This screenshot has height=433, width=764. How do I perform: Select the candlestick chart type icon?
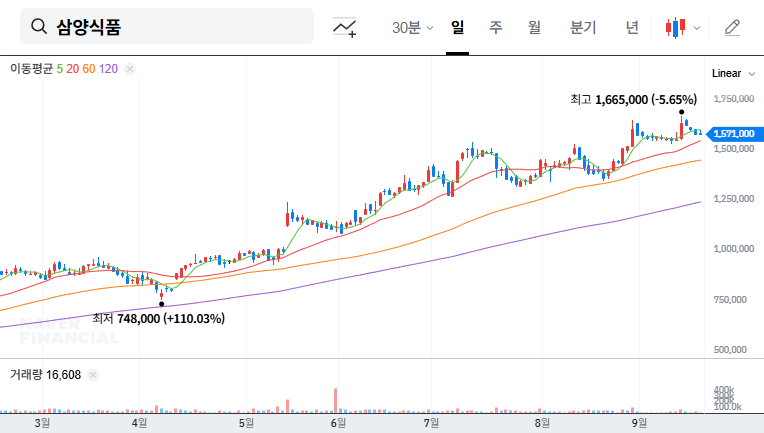[675, 28]
